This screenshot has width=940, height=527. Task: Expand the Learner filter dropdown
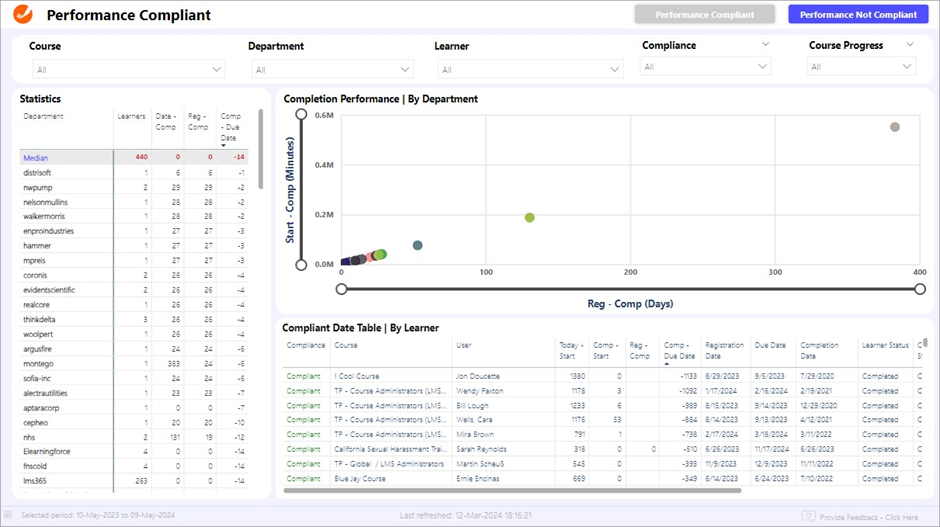(x=530, y=70)
